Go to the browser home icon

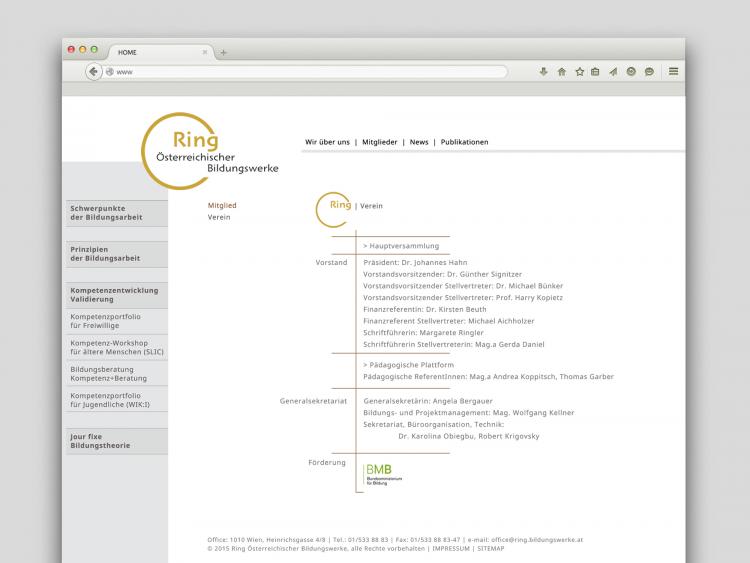(x=562, y=72)
